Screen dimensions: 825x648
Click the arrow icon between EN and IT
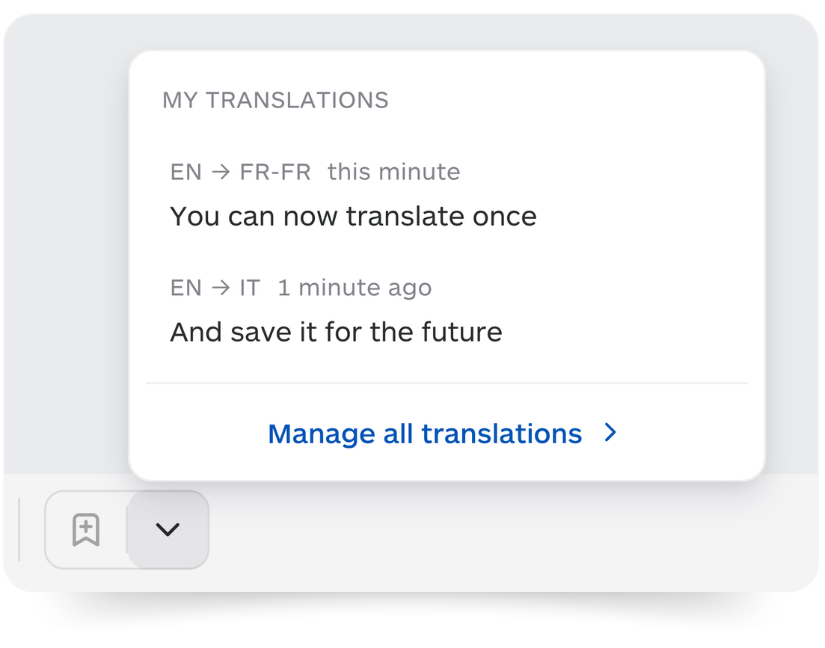pos(221,288)
